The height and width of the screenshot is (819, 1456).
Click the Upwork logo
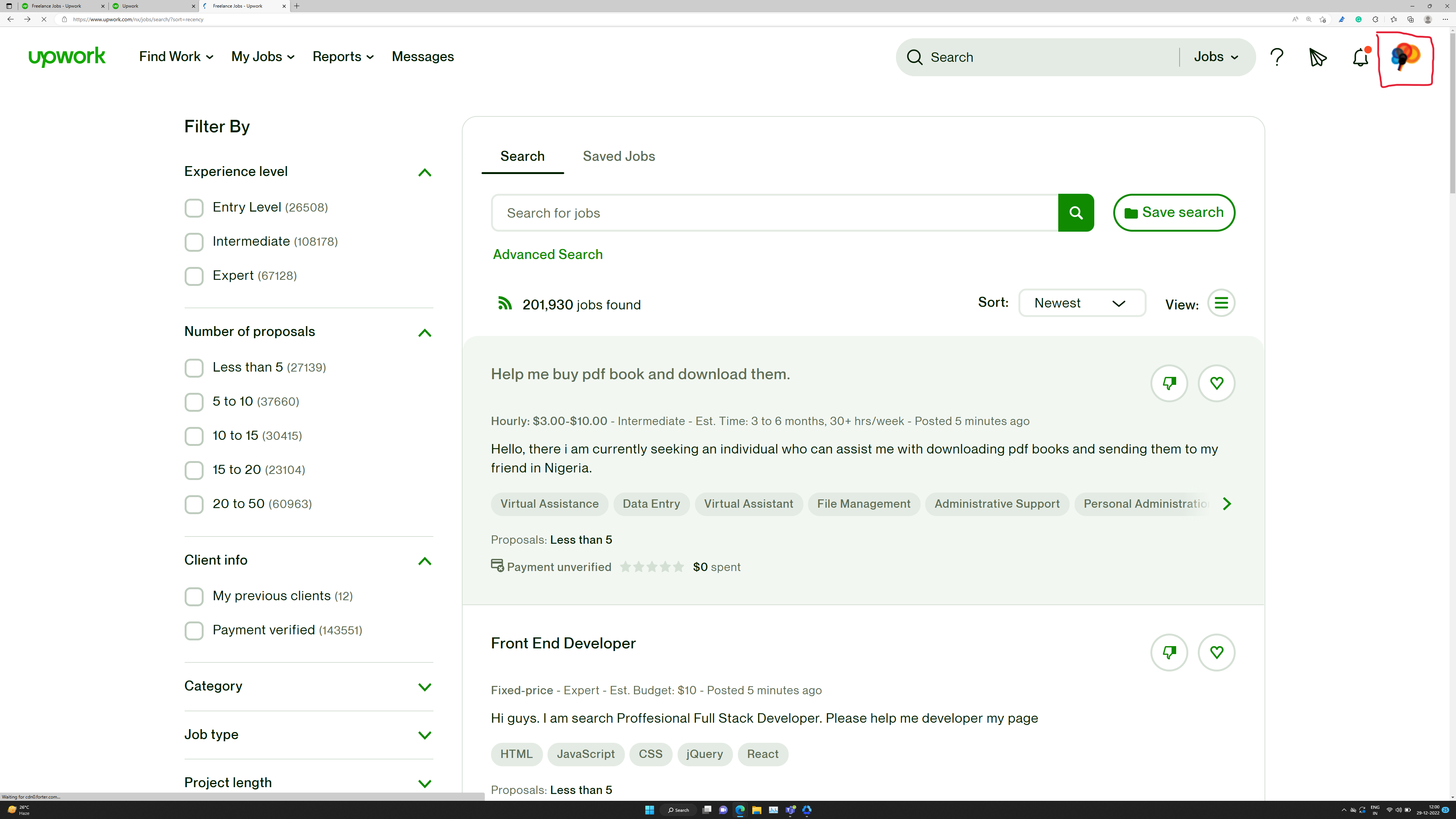point(67,56)
